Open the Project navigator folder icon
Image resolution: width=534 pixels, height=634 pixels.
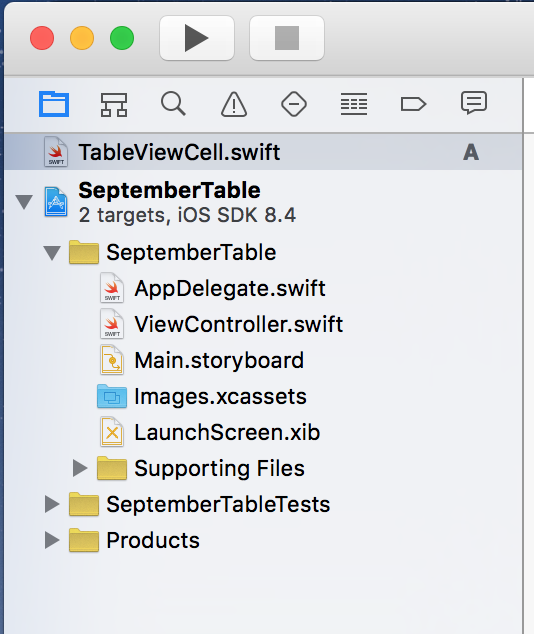[x=54, y=104]
